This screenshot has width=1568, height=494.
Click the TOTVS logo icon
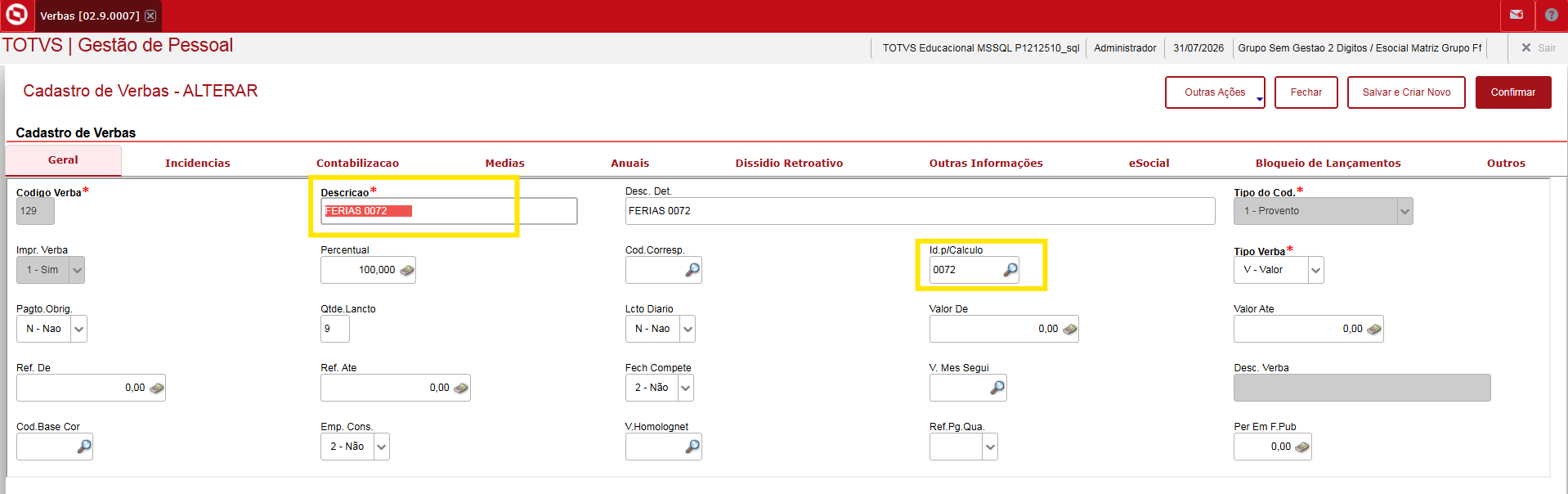16,15
